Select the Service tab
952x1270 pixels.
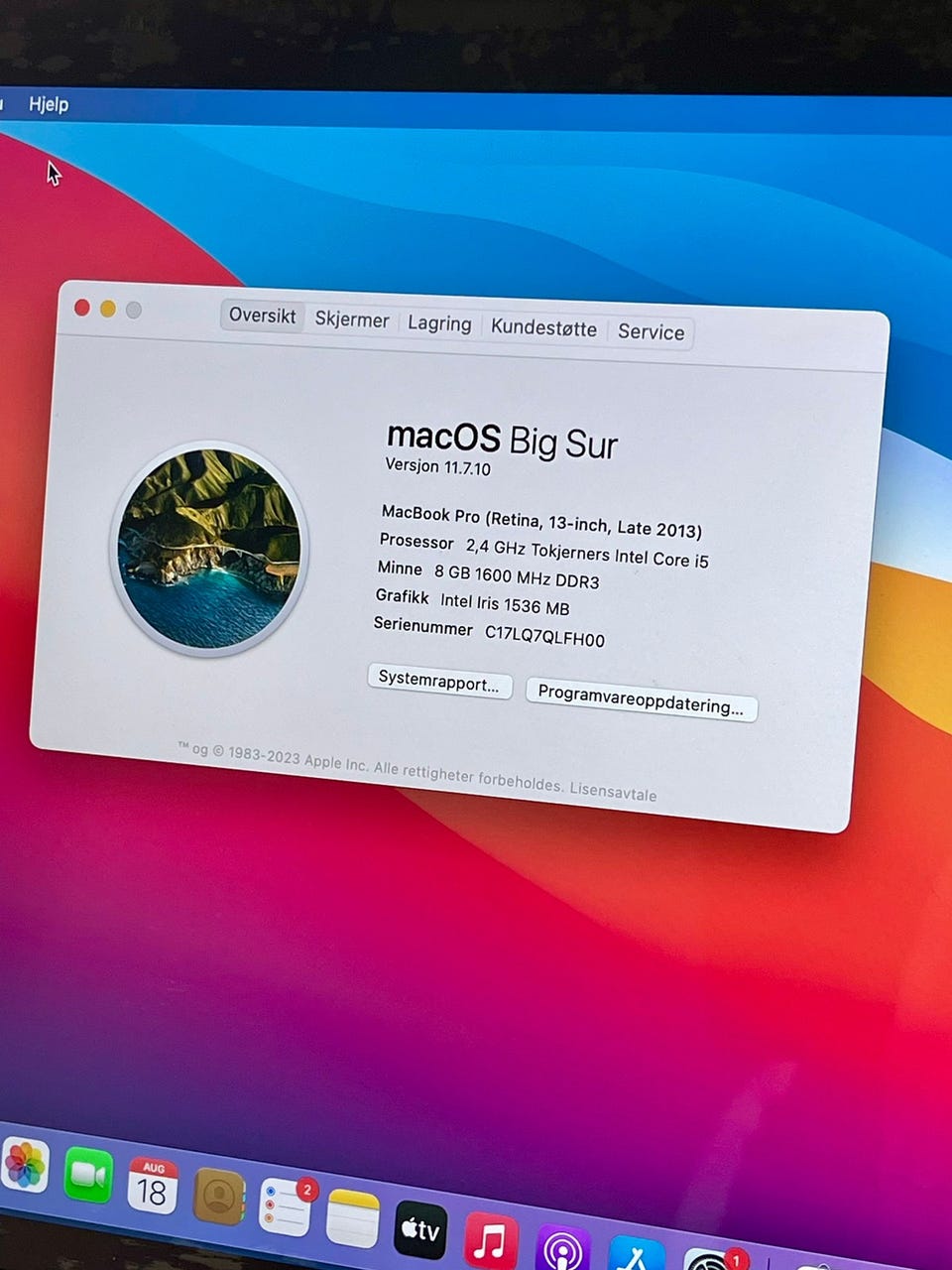point(651,332)
